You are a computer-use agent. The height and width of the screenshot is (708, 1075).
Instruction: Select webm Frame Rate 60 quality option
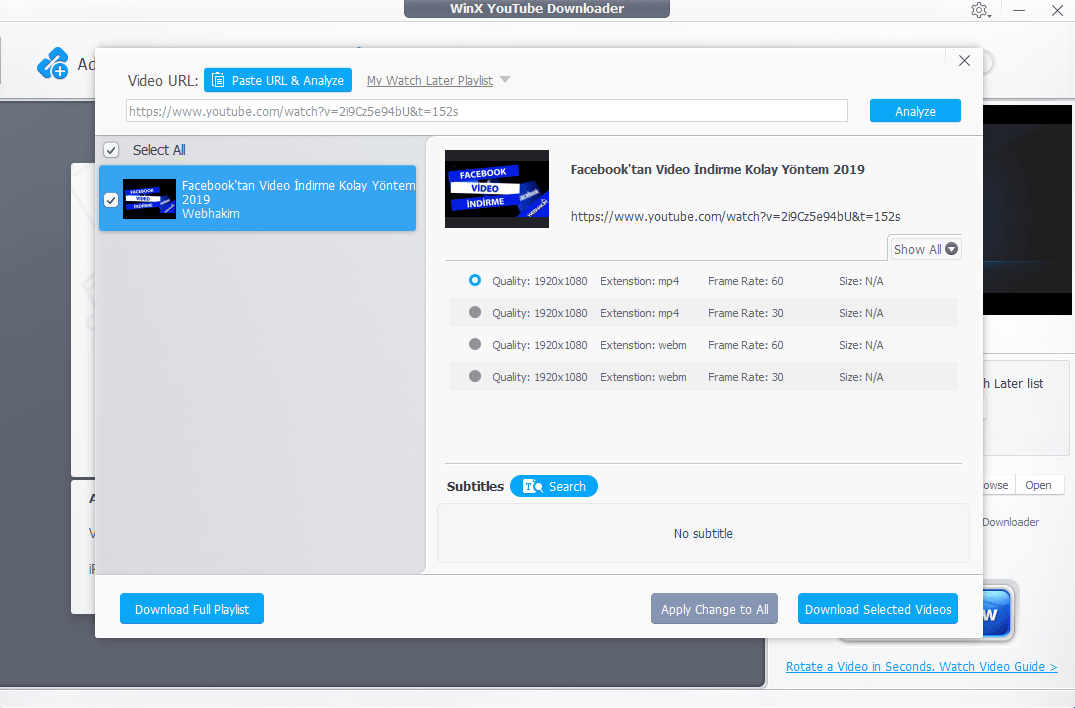click(474, 344)
